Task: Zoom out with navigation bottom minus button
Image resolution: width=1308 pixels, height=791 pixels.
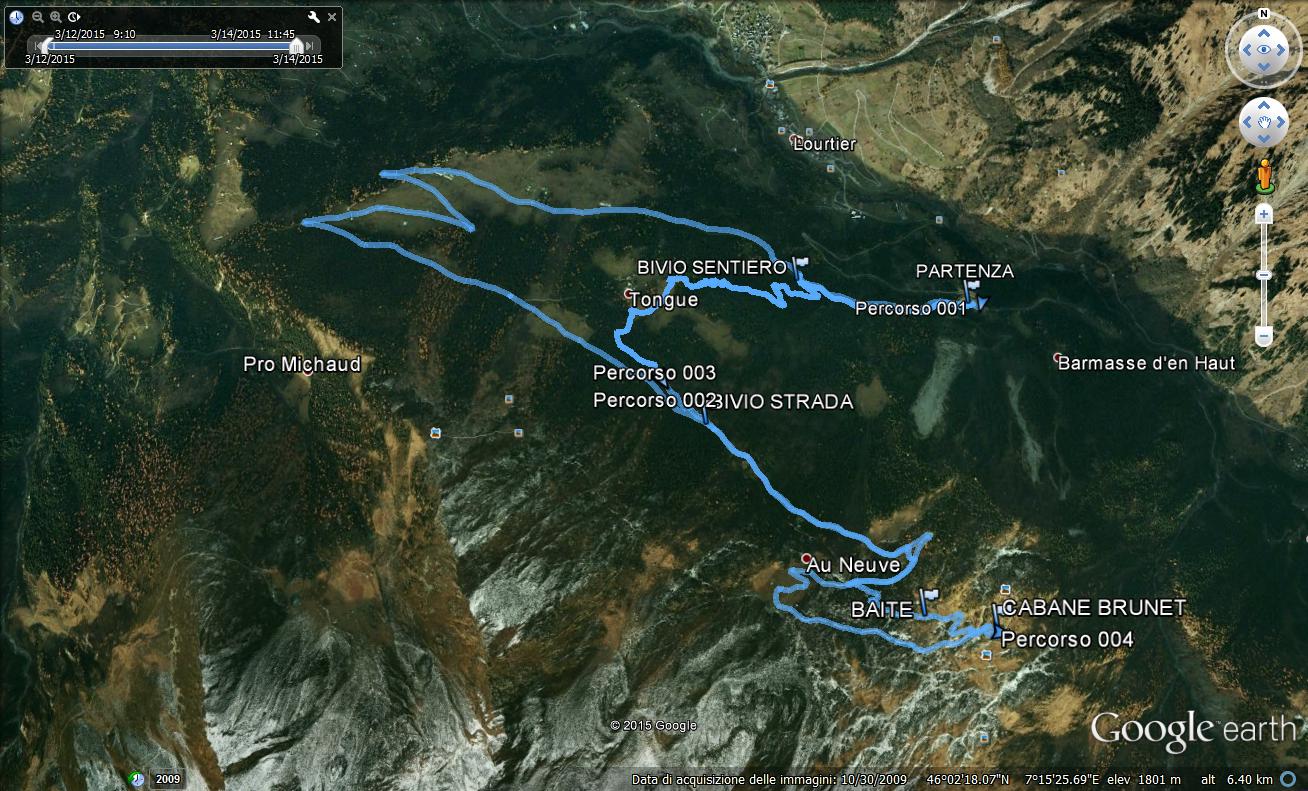Action: 1264,337
